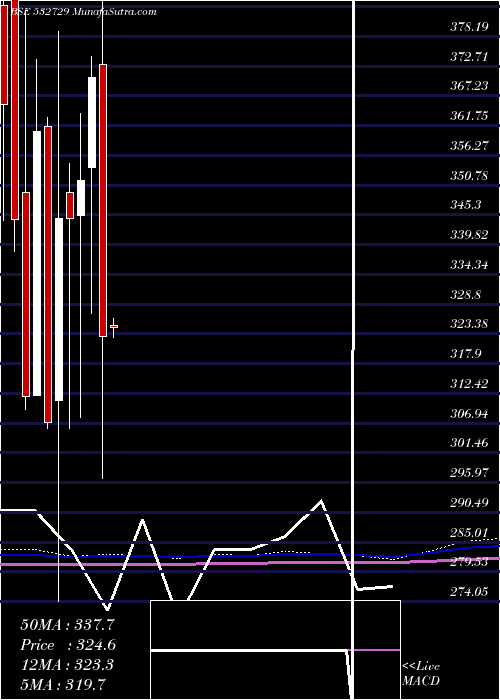Click the BSE 532729 MunafaSutra.com title
Image resolution: width=500 pixels, height=700 pixels.
[x=83, y=12]
